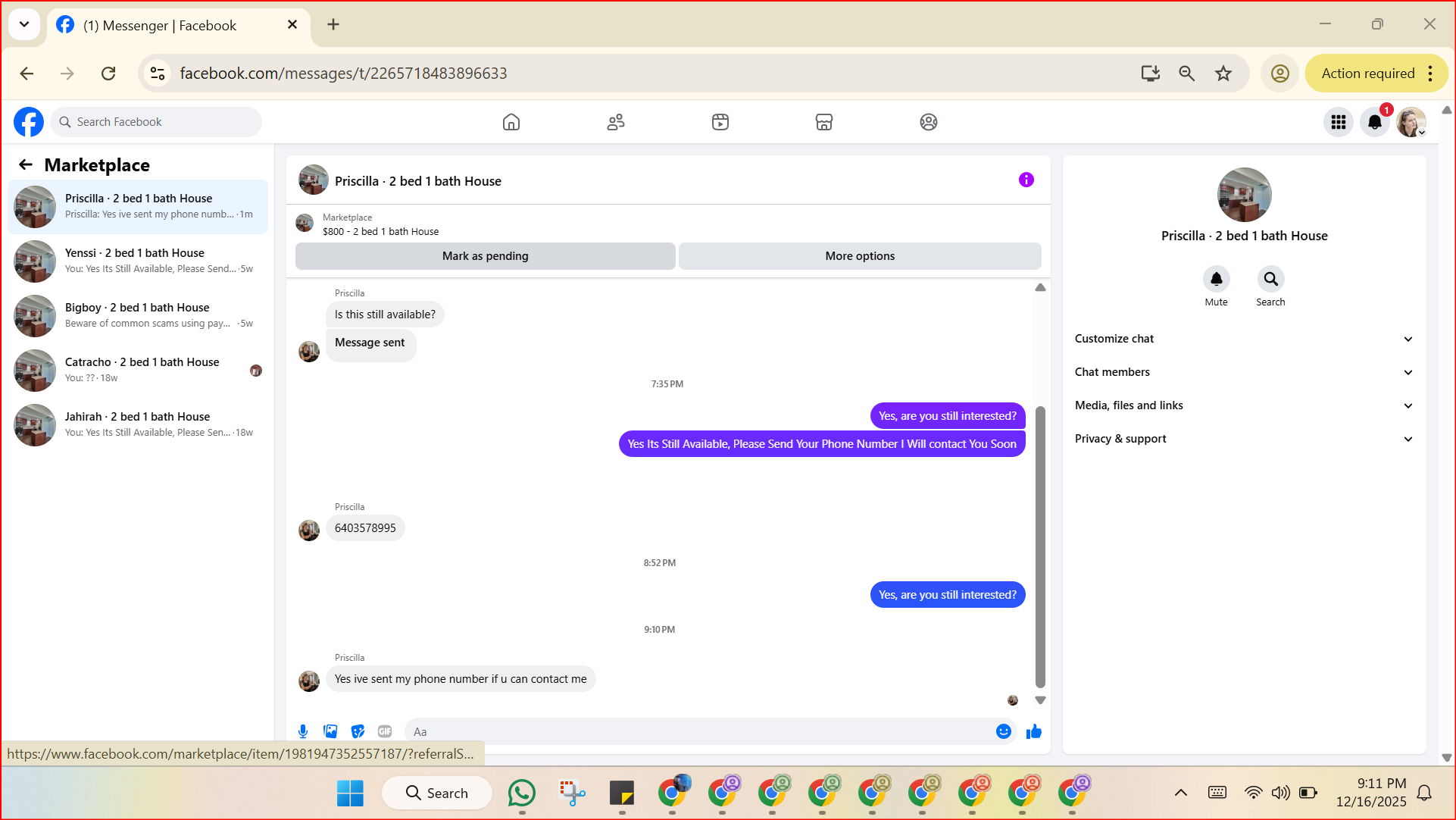The width and height of the screenshot is (1456, 820).
Task: Choose a sticker icon
Action: tap(358, 731)
